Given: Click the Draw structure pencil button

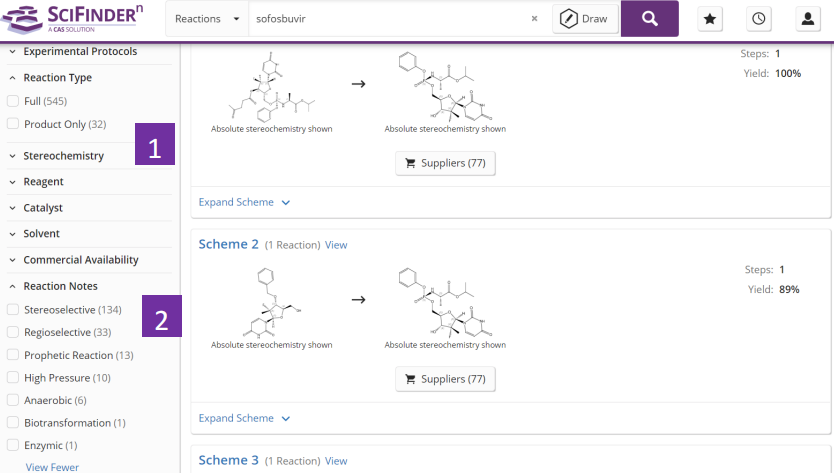Looking at the screenshot, I should coord(584,19).
